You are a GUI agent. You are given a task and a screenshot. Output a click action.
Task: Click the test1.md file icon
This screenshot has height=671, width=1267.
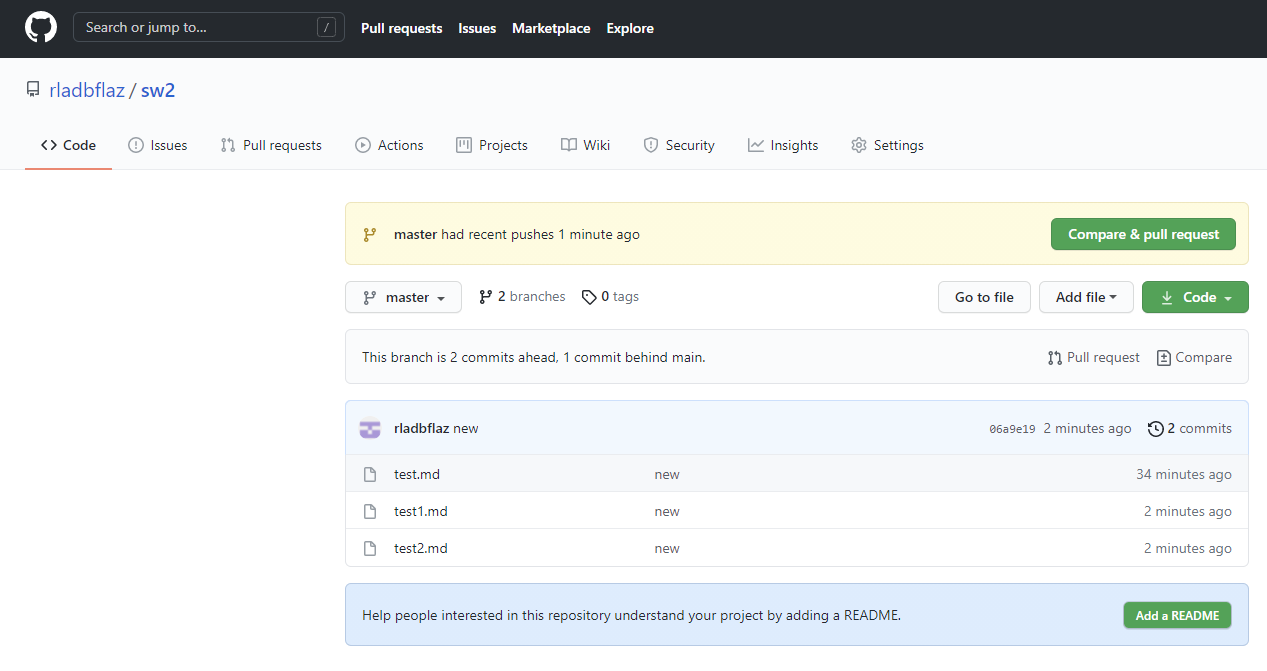370,511
